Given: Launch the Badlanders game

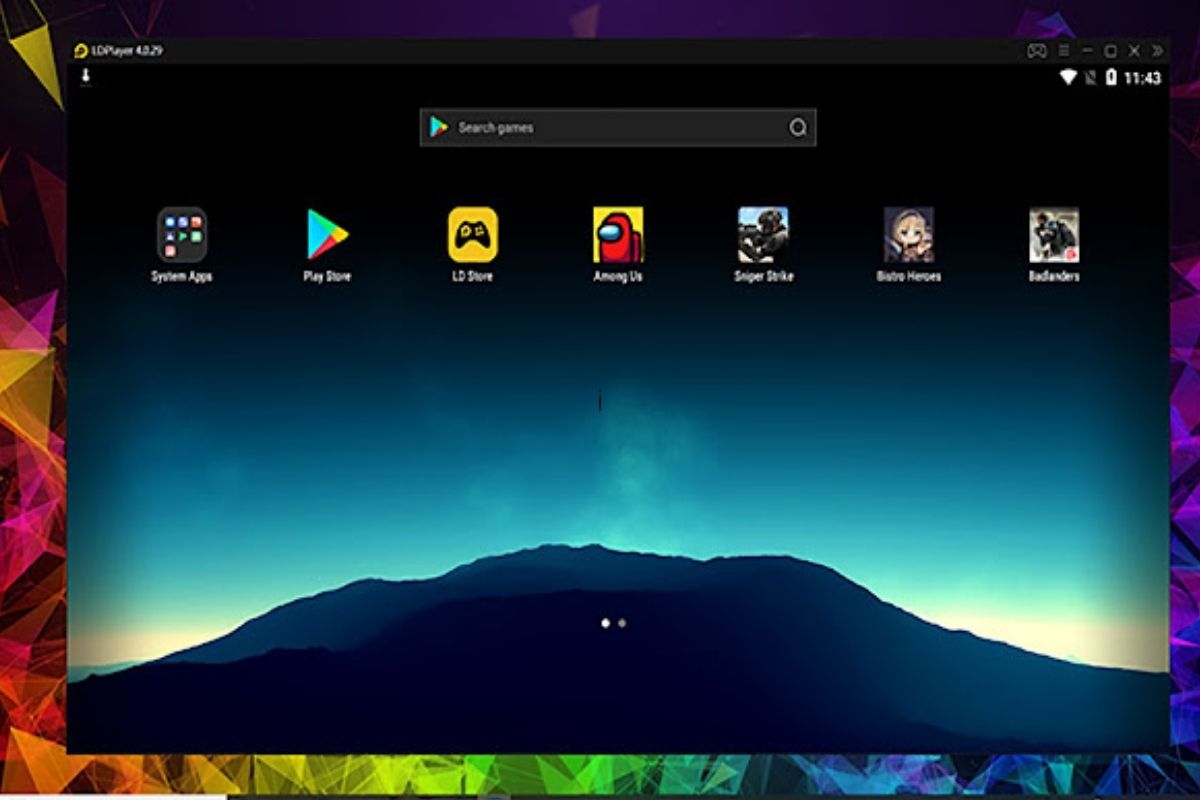Looking at the screenshot, I should point(1054,235).
